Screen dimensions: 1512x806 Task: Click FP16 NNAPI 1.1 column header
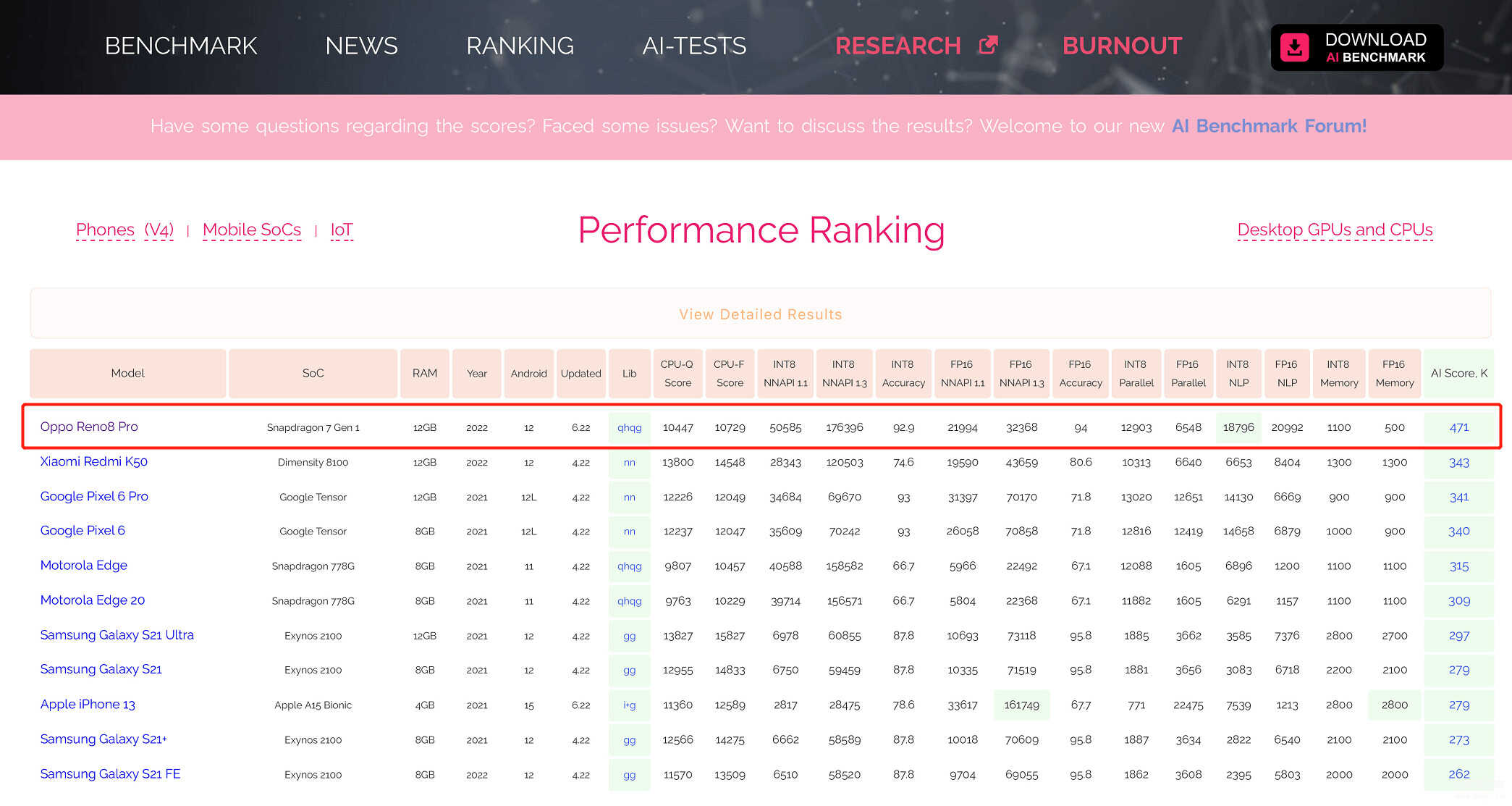pos(962,373)
